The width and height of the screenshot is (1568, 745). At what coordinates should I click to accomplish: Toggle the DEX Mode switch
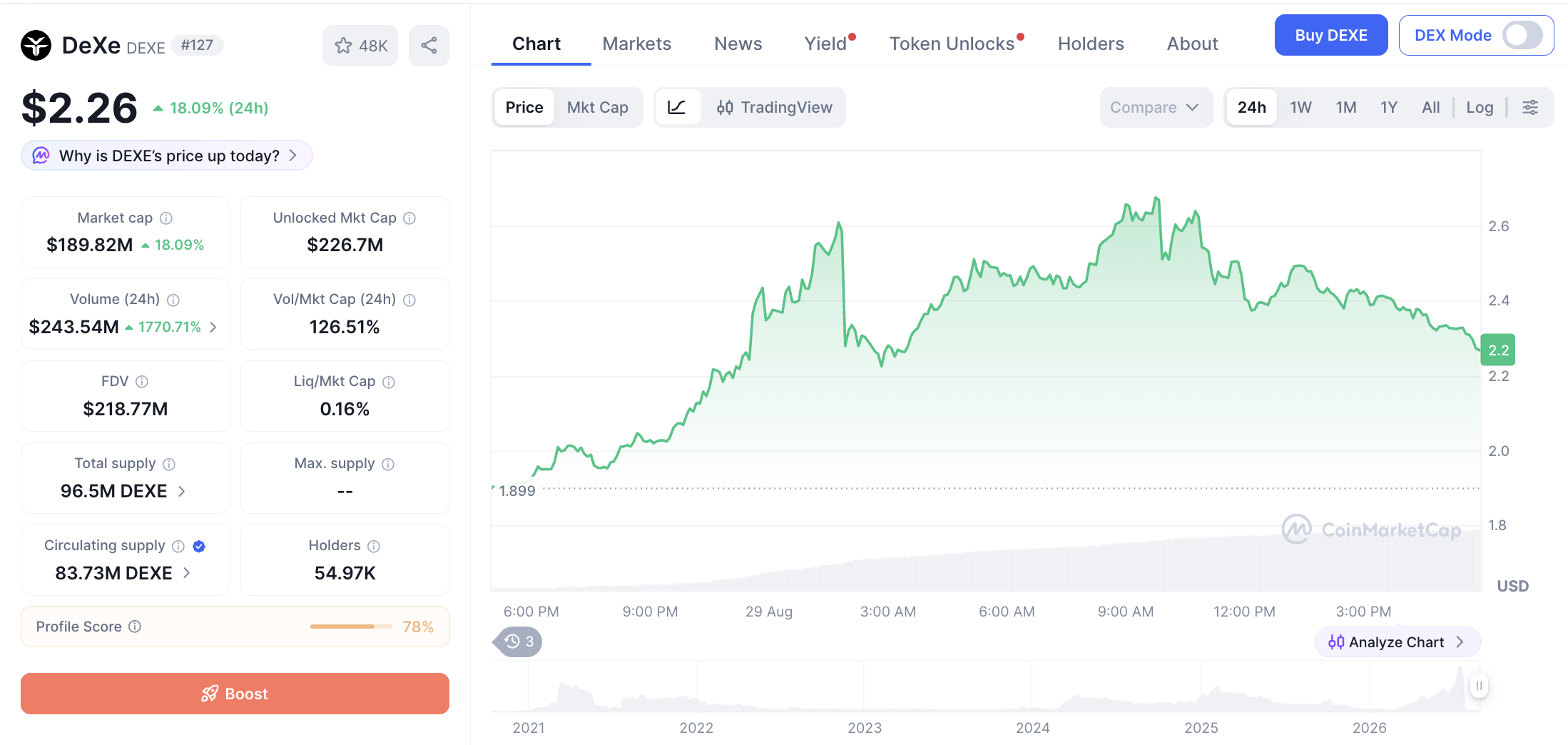[x=1522, y=35]
